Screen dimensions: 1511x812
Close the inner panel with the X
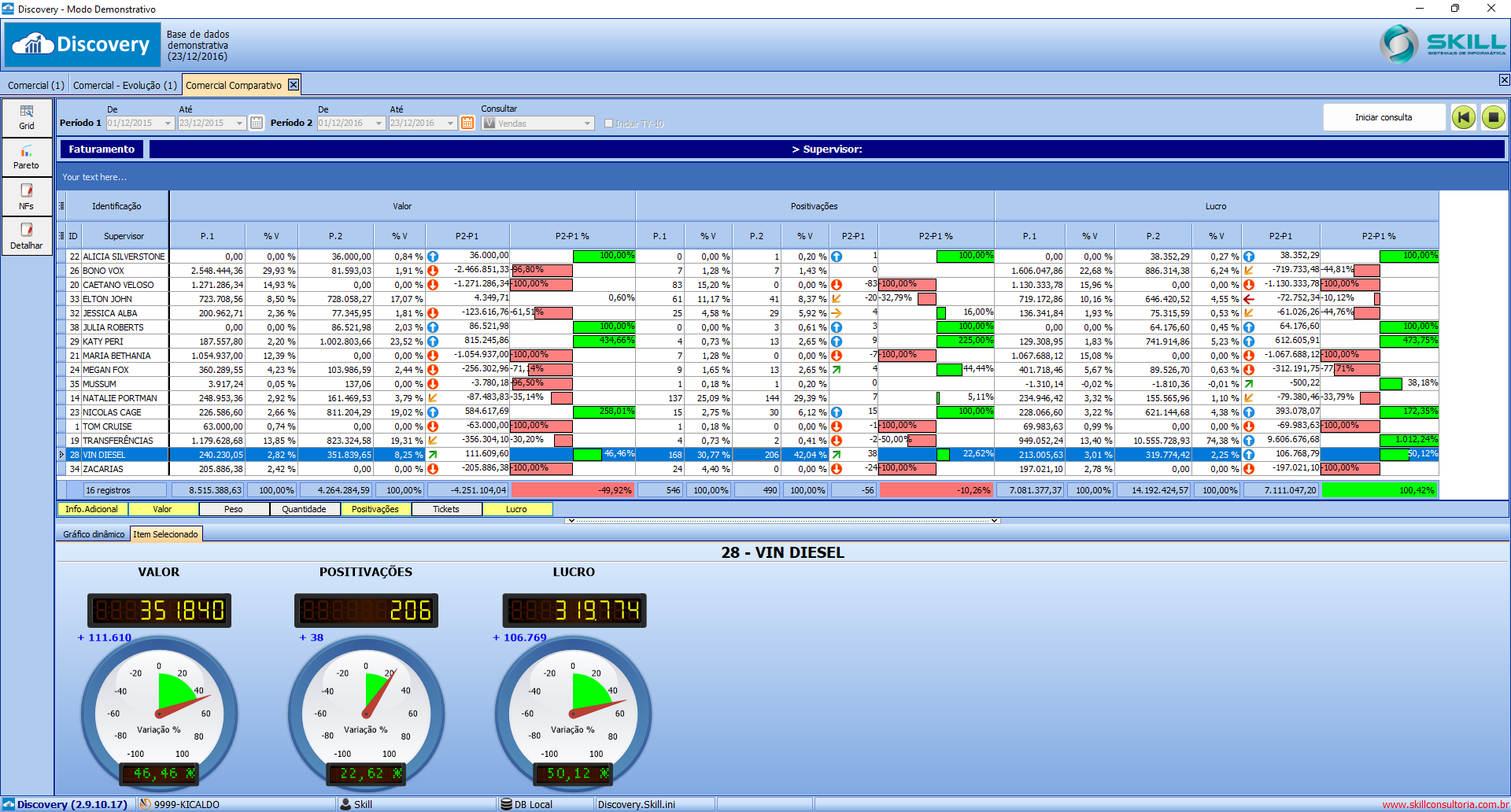1504,80
